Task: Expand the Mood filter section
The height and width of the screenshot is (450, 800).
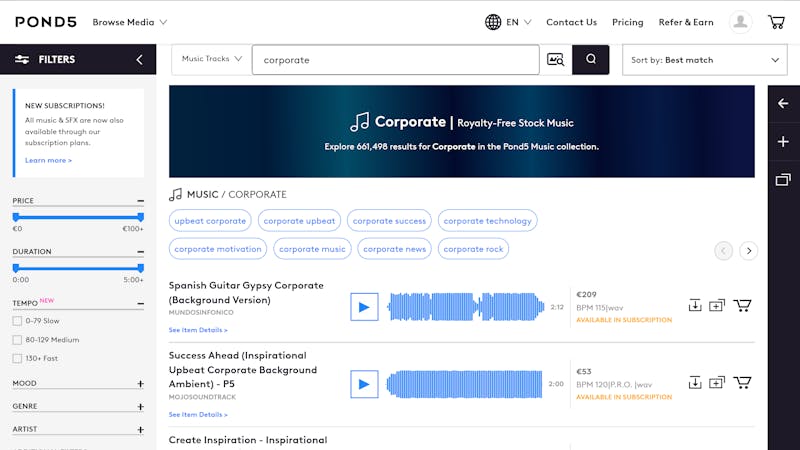Action: coord(140,384)
